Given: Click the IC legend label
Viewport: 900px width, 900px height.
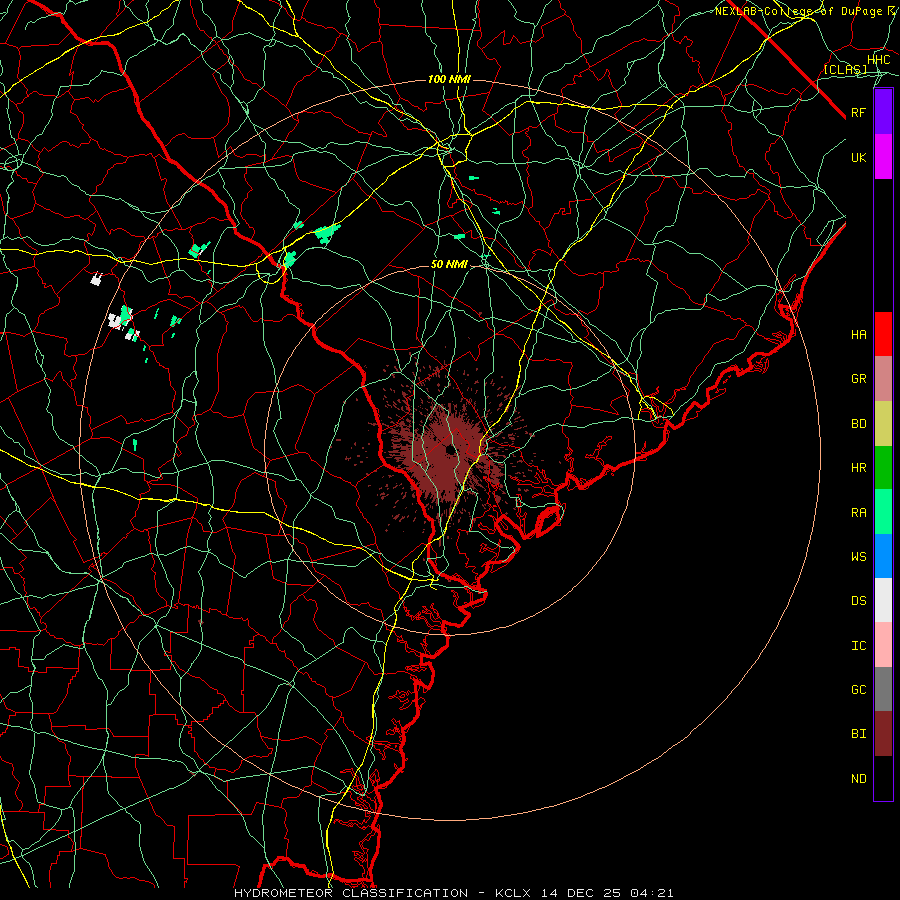Looking at the screenshot, I should tap(858, 646).
